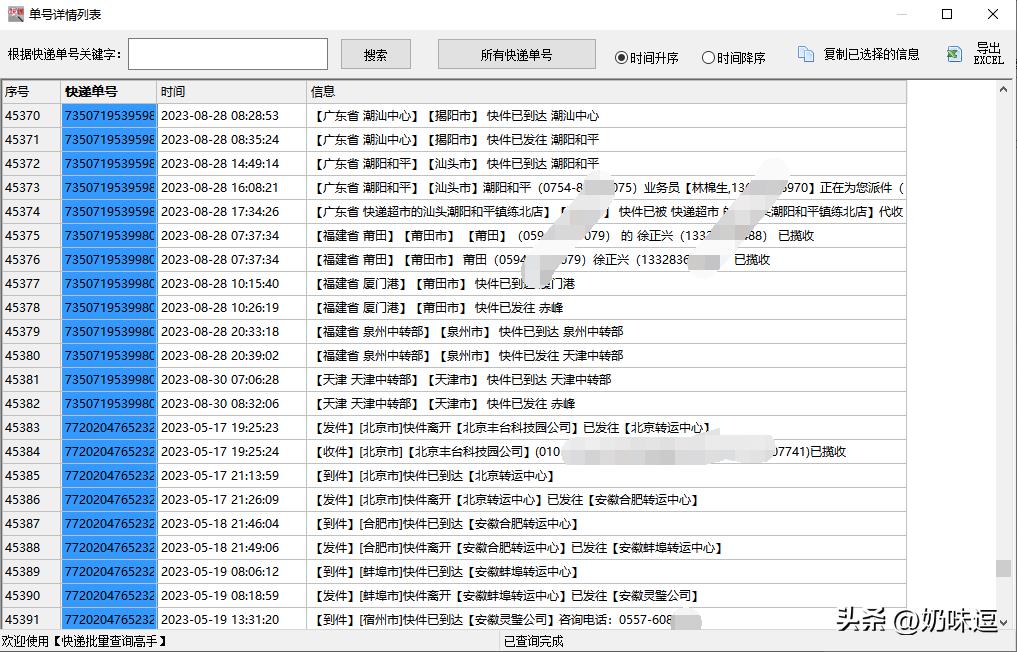Viewport: 1017px width, 652px height.
Task: Click the 快递单号 column header
Action: coord(108,92)
